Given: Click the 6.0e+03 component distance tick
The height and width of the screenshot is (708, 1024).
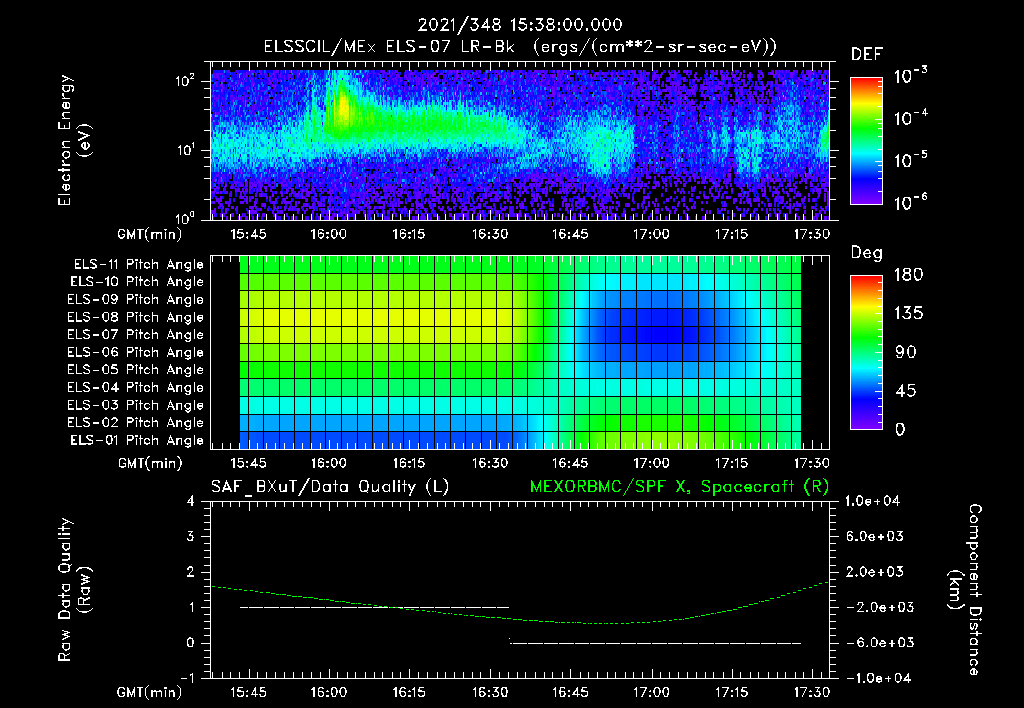Looking at the screenshot, I should point(875,536).
